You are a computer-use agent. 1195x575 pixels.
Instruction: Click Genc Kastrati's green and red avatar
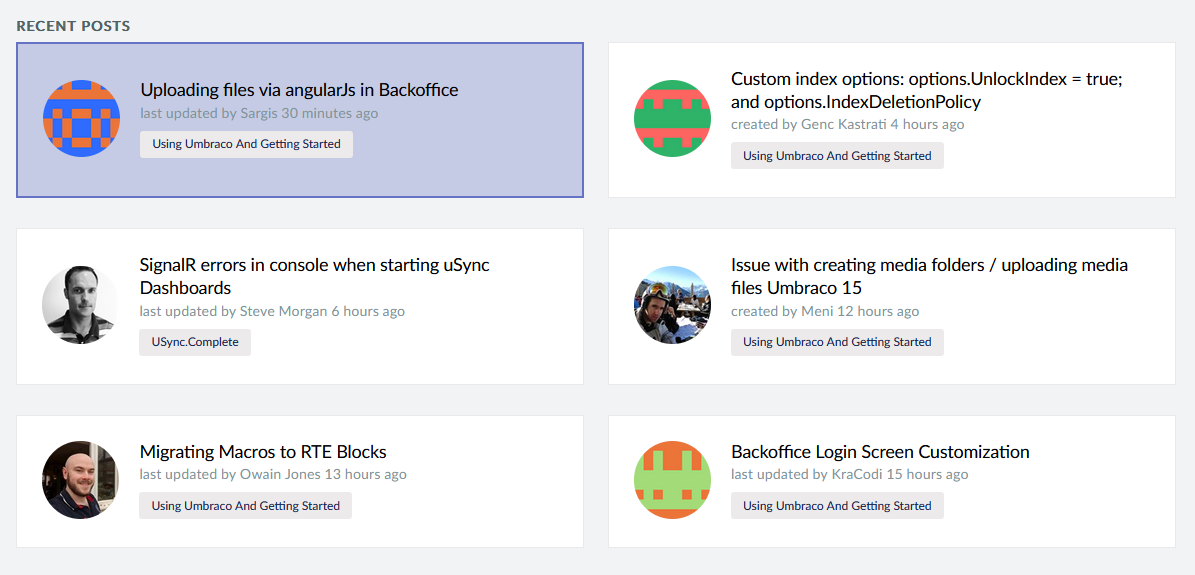(672, 118)
